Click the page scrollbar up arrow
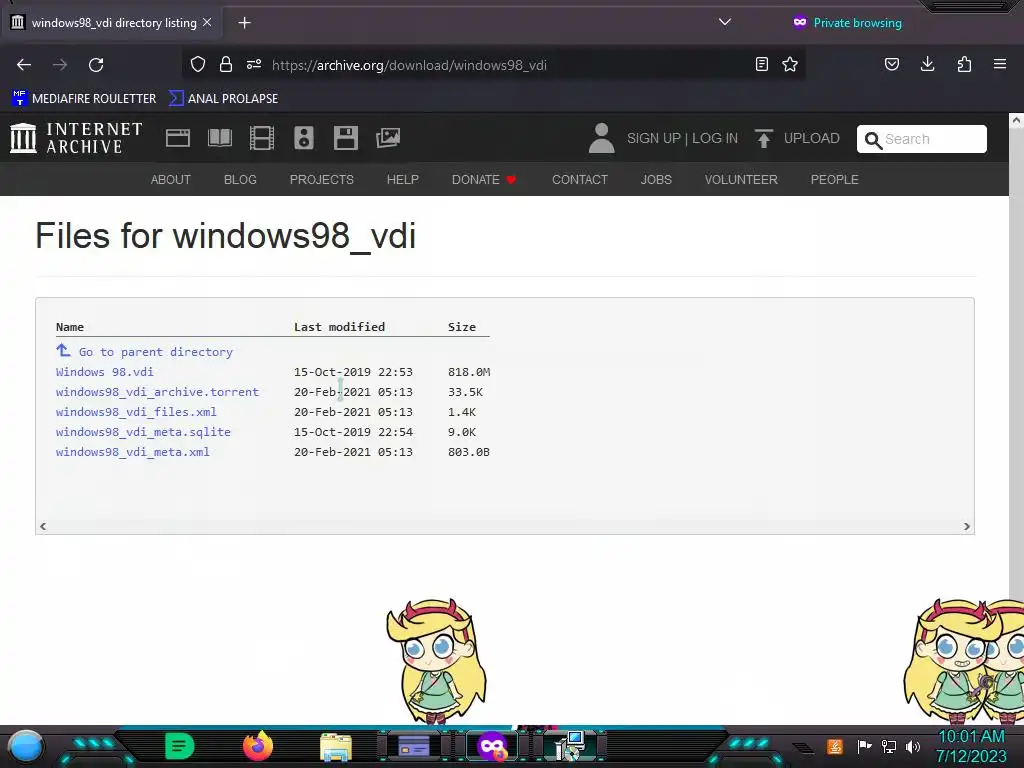1024x768 pixels. tap(1016, 120)
